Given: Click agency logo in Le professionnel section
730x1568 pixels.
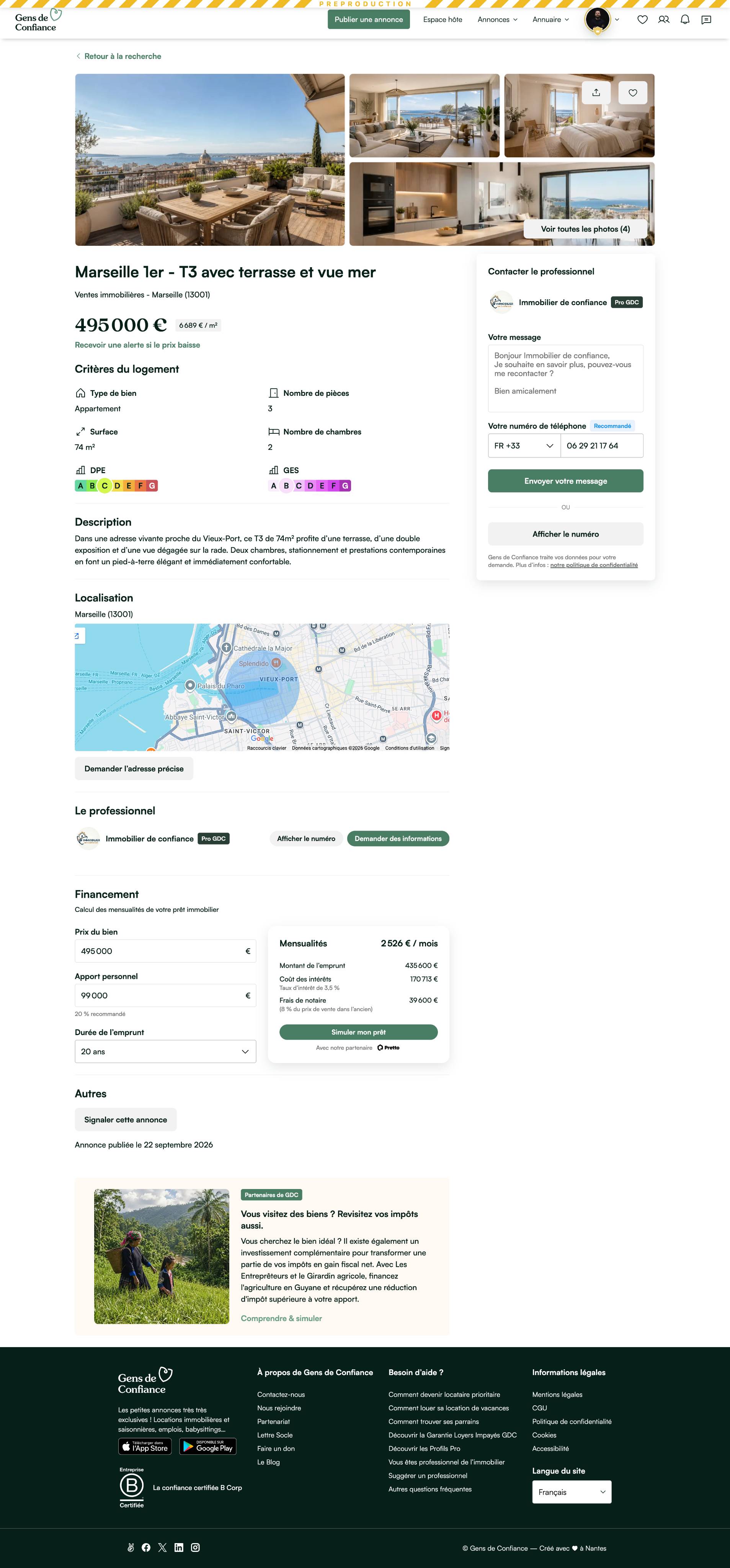Looking at the screenshot, I should (x=88, y=839).
